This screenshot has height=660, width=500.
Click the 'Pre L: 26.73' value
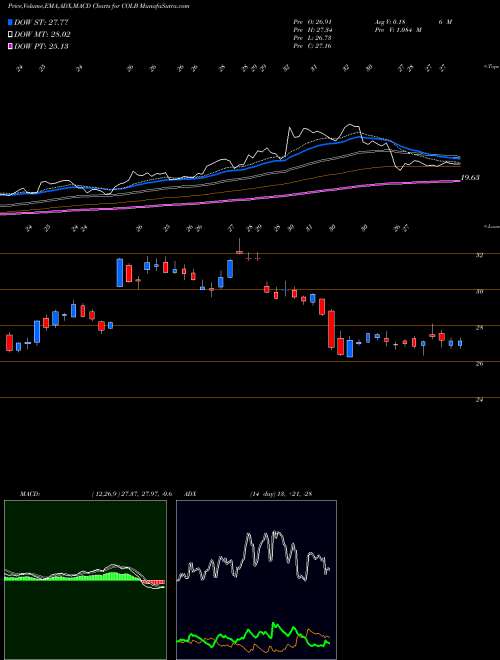[x=313, y=38]
